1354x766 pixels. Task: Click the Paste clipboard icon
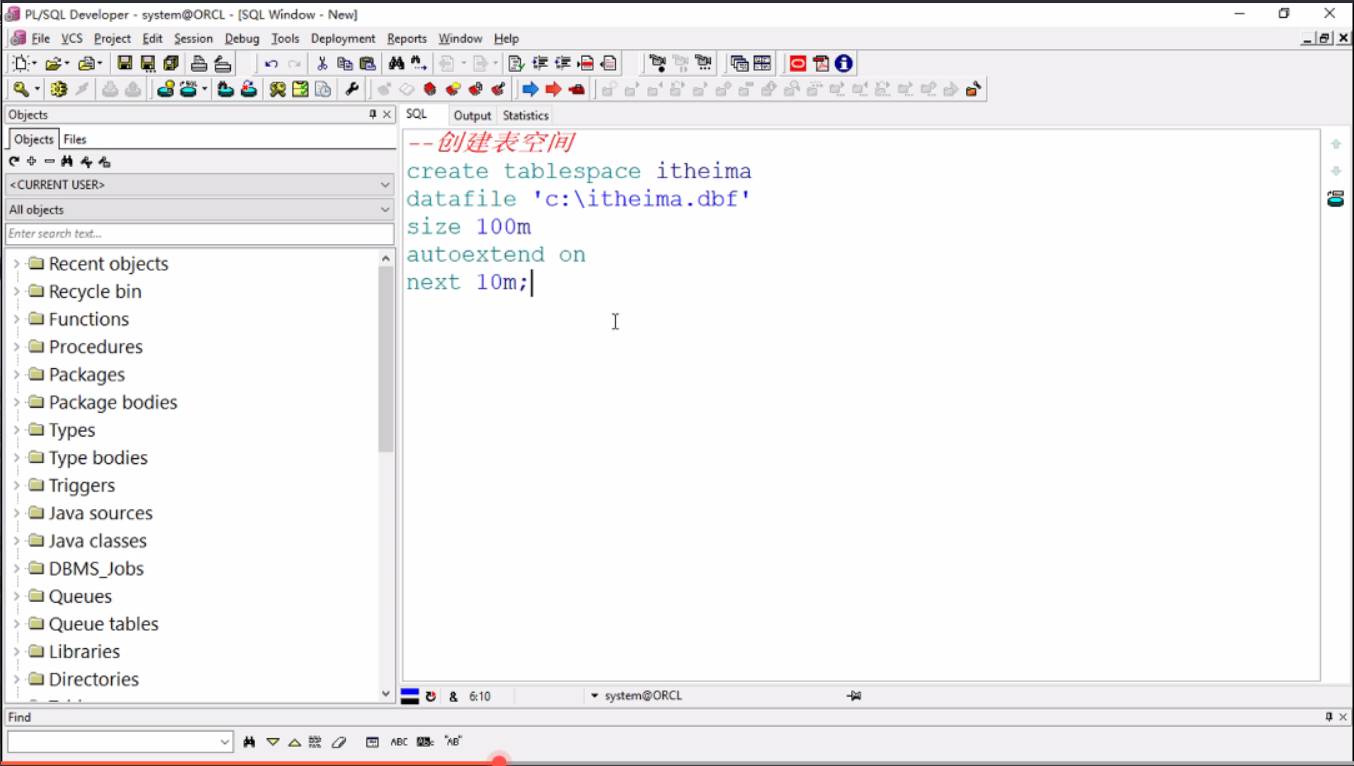coord(368,63)
